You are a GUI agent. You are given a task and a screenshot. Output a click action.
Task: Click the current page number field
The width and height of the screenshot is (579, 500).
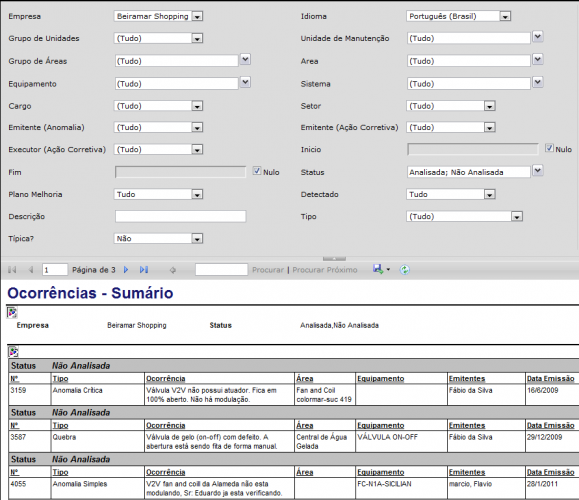coord(55,270)
